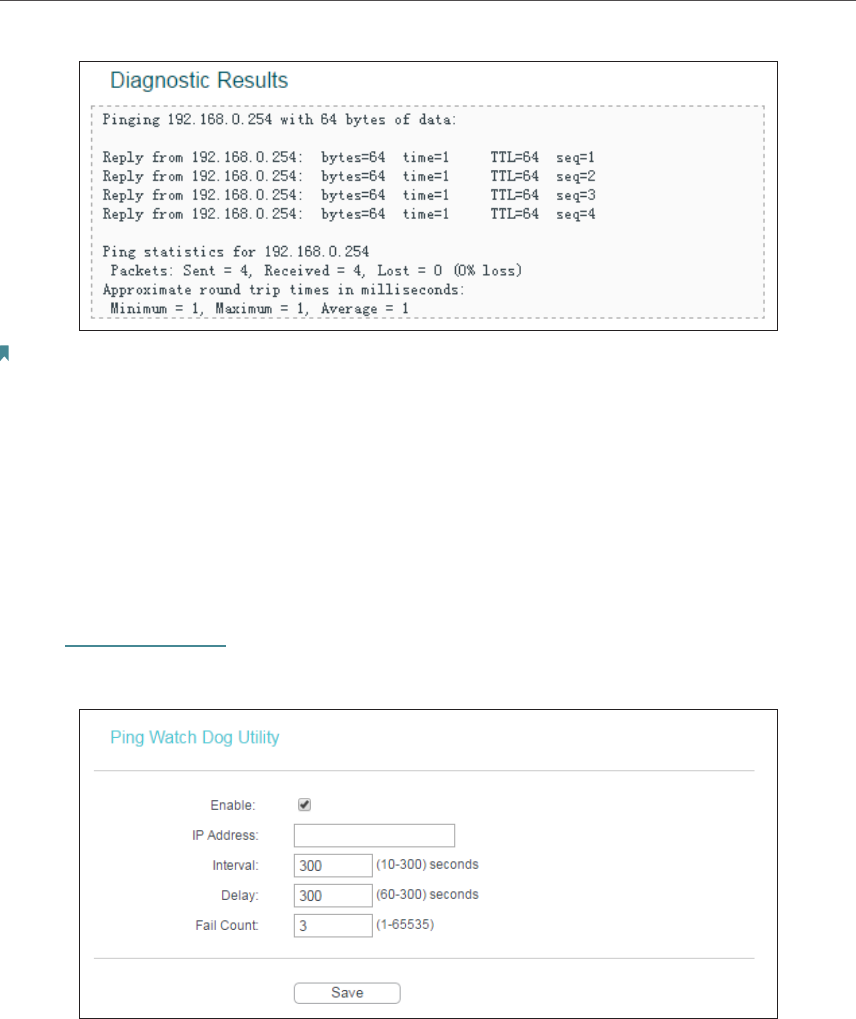Click the Fail Count field showing 3
Image resolution: width=856 pixels, height=1019 pixels.
click(333, 925)
